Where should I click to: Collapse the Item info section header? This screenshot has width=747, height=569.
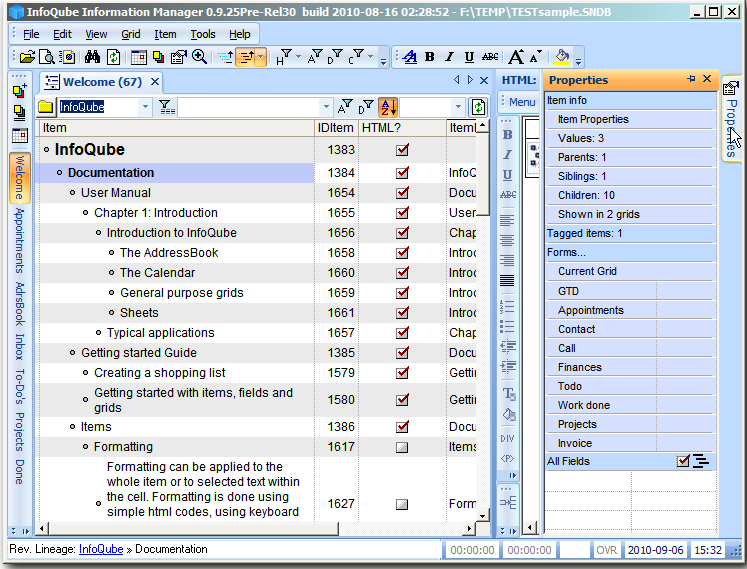(x=631, y=101)
